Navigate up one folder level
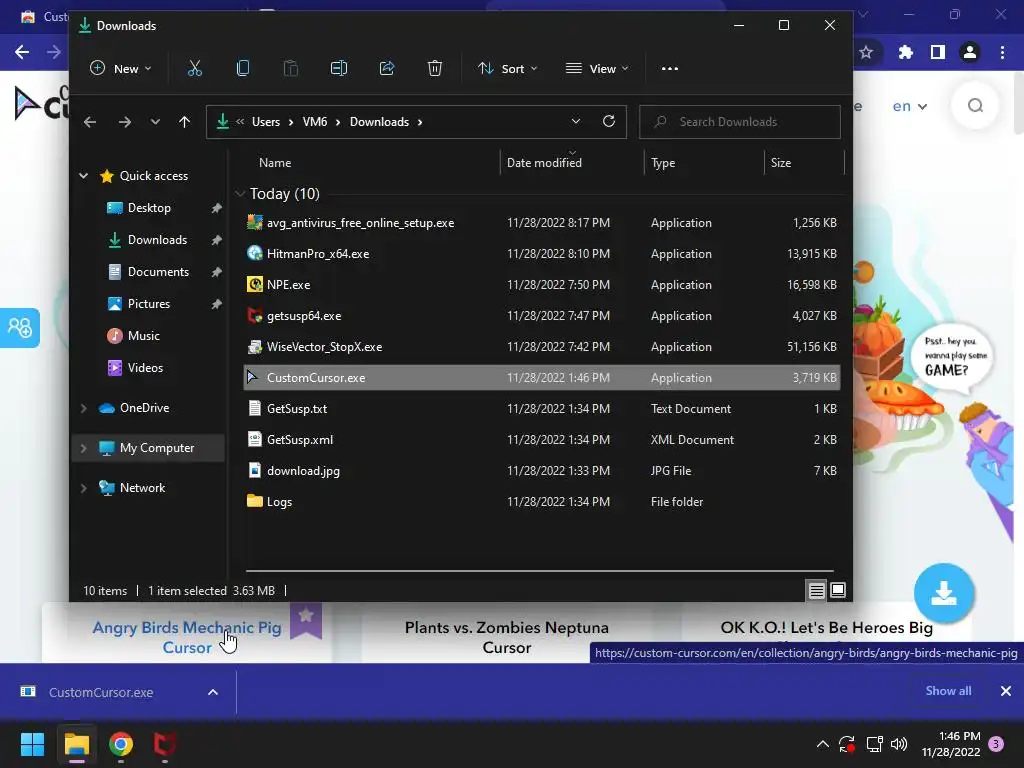The image size is (1024, 768). (x=184, y=122)
